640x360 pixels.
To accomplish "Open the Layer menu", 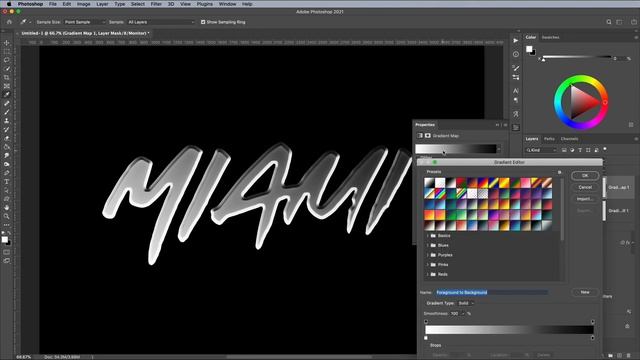I will pos(102,4).
